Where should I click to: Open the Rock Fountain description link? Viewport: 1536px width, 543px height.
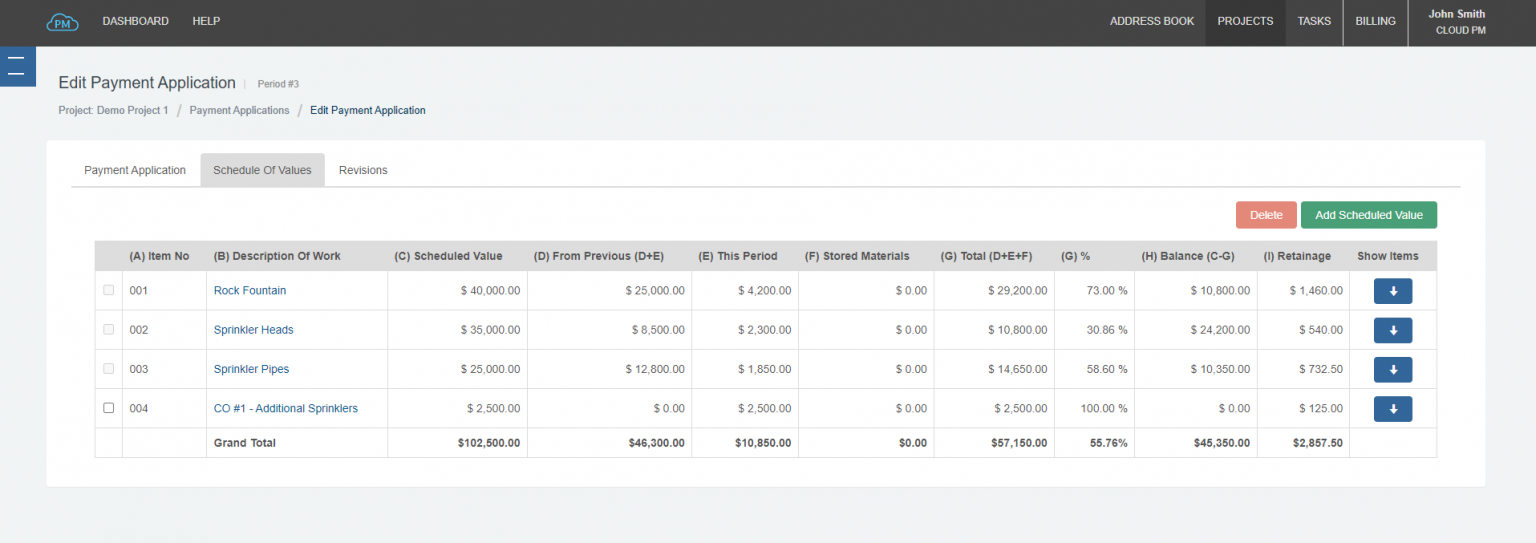[250, 291]
